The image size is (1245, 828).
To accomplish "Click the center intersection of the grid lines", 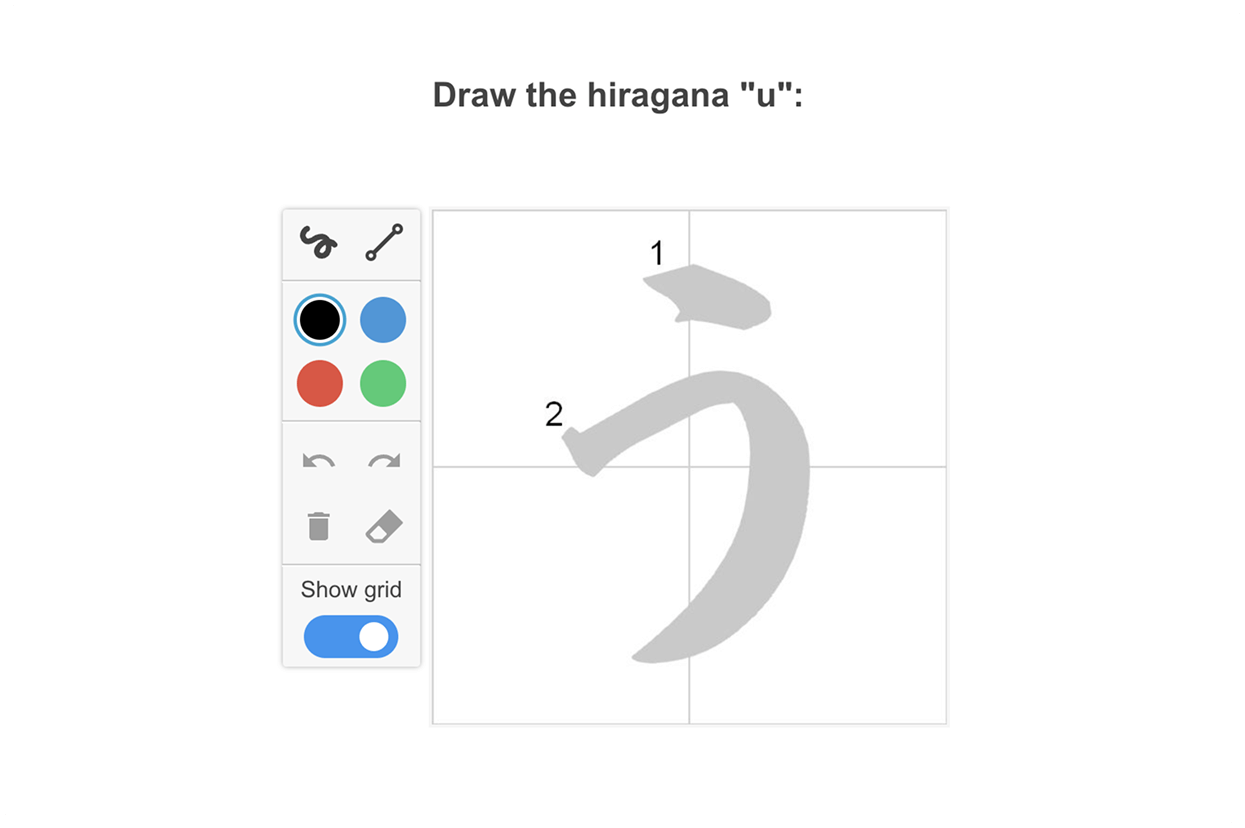I will tap(689, 467).
